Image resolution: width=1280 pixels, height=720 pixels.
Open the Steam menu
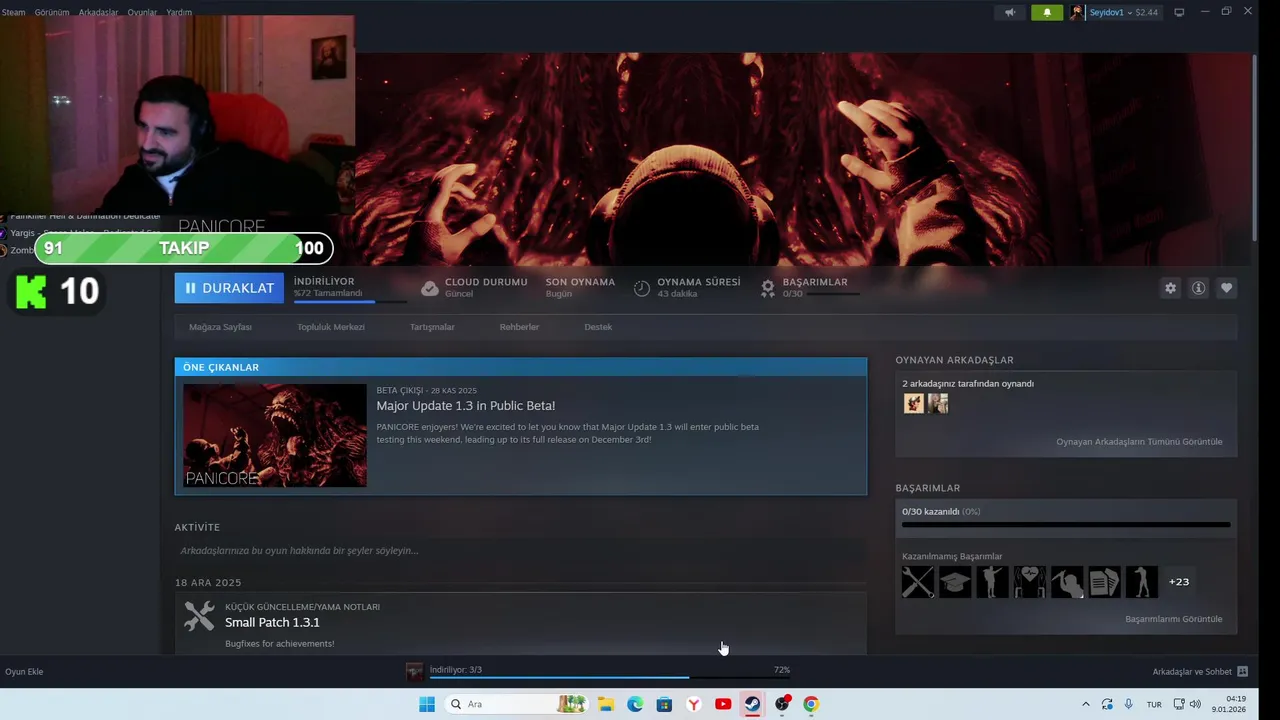point(13,12)
